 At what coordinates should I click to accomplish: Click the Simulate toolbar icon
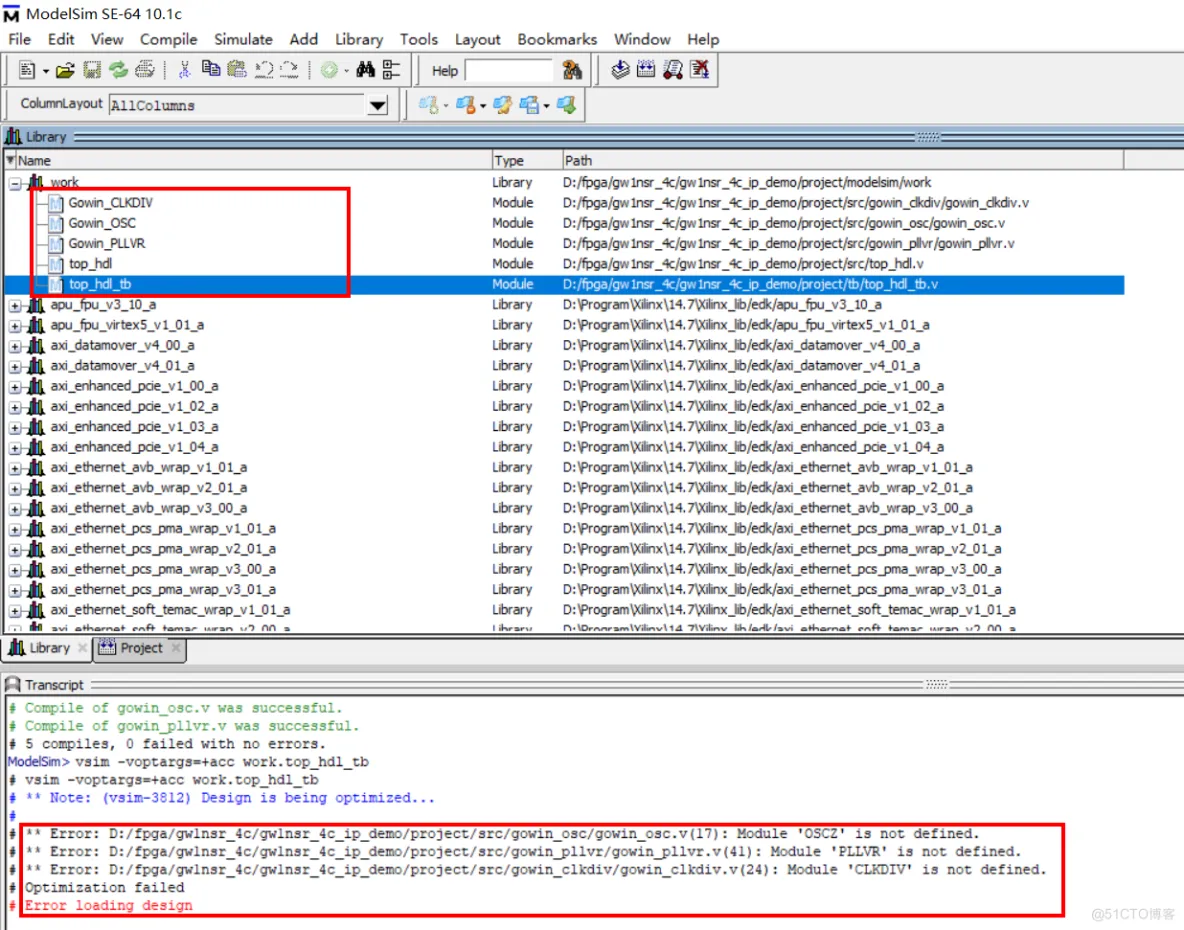click(673, 70)
